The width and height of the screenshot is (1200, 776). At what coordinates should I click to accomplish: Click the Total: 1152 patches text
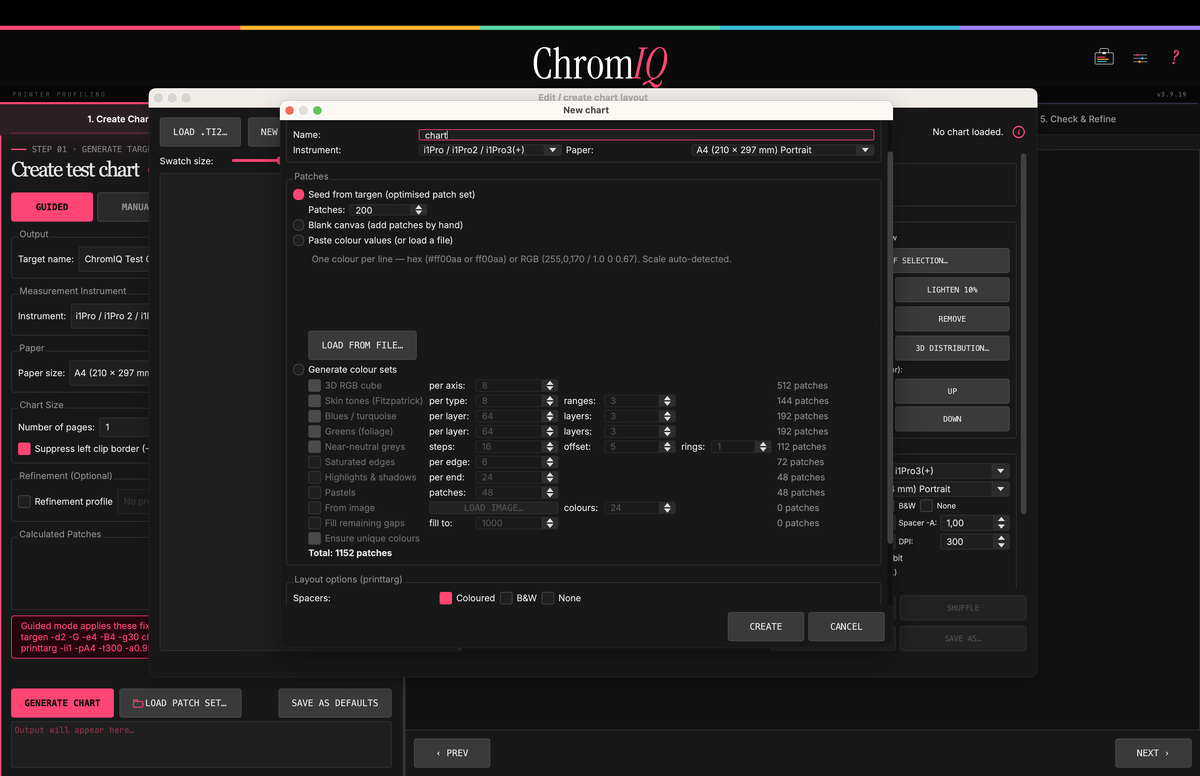pyautogui.click(x=350, y=553)
